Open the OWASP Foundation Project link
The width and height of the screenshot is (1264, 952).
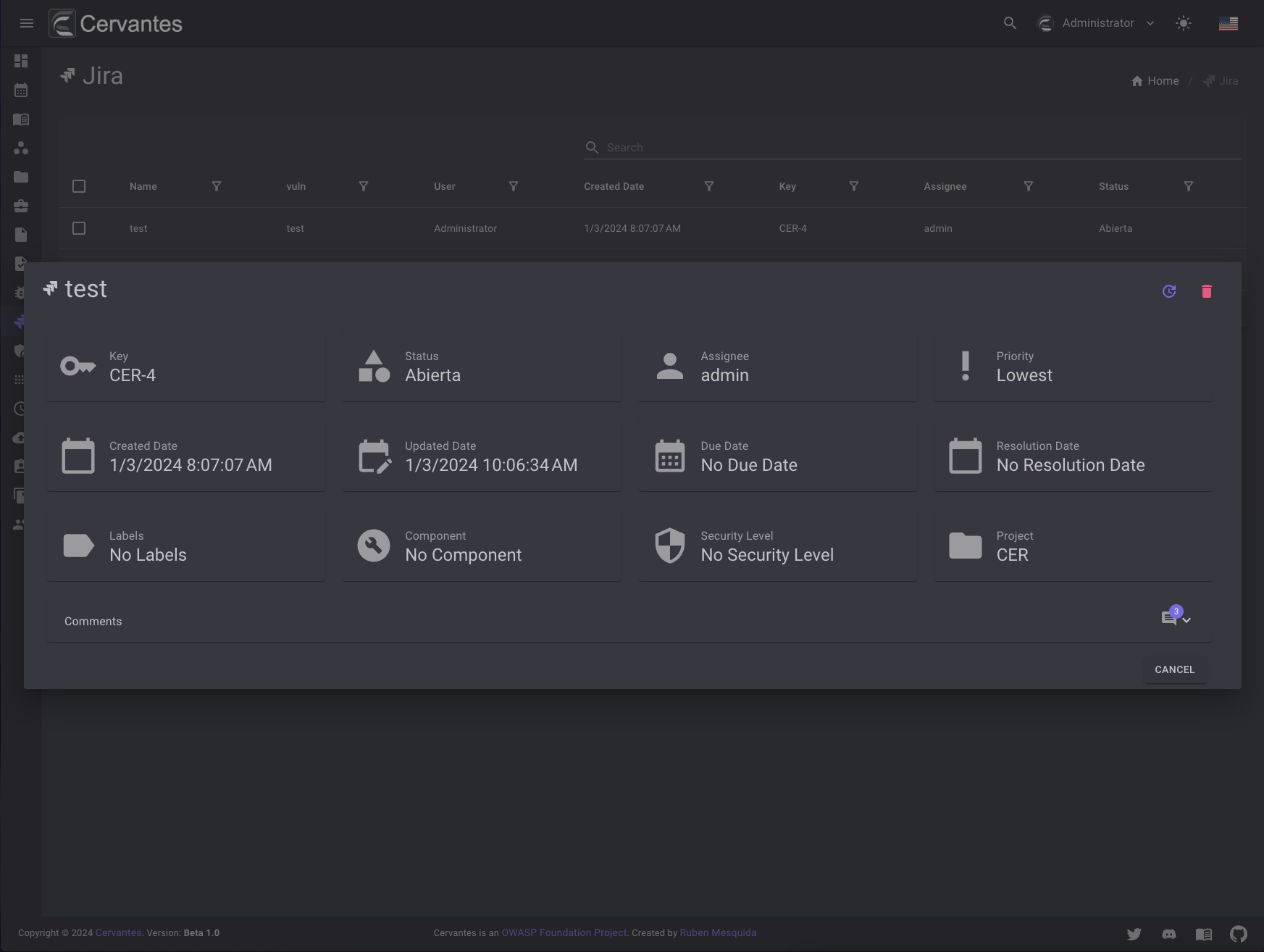click(x=564, y=933)
